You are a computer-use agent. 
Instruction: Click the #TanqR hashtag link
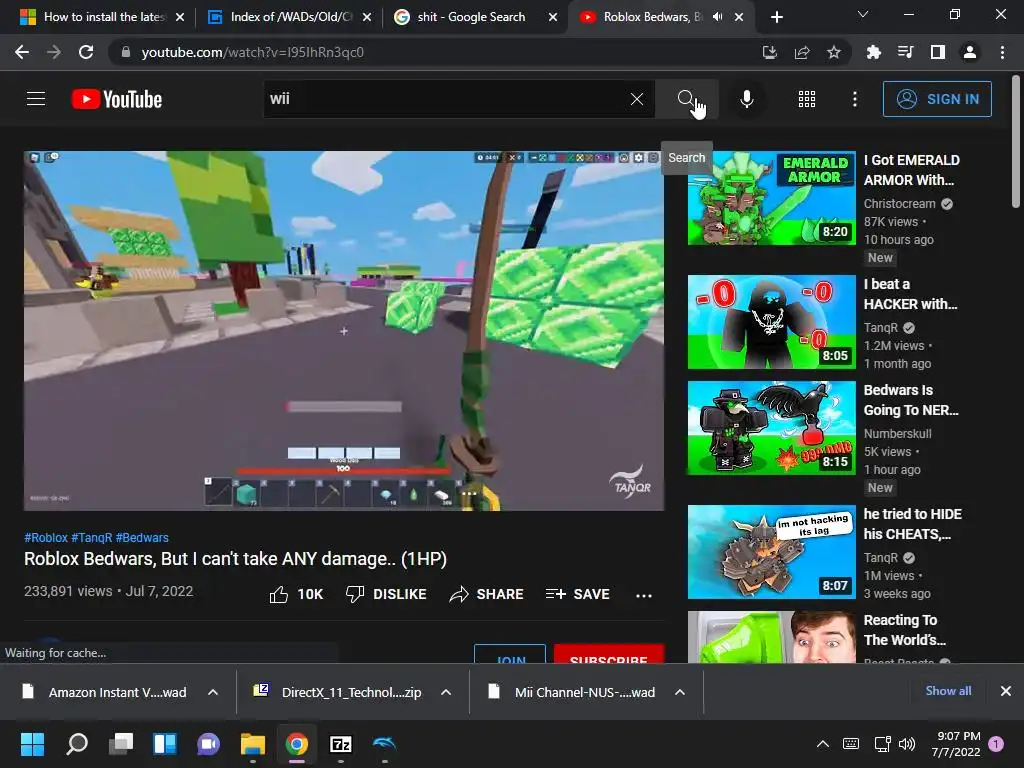(91, 537)
